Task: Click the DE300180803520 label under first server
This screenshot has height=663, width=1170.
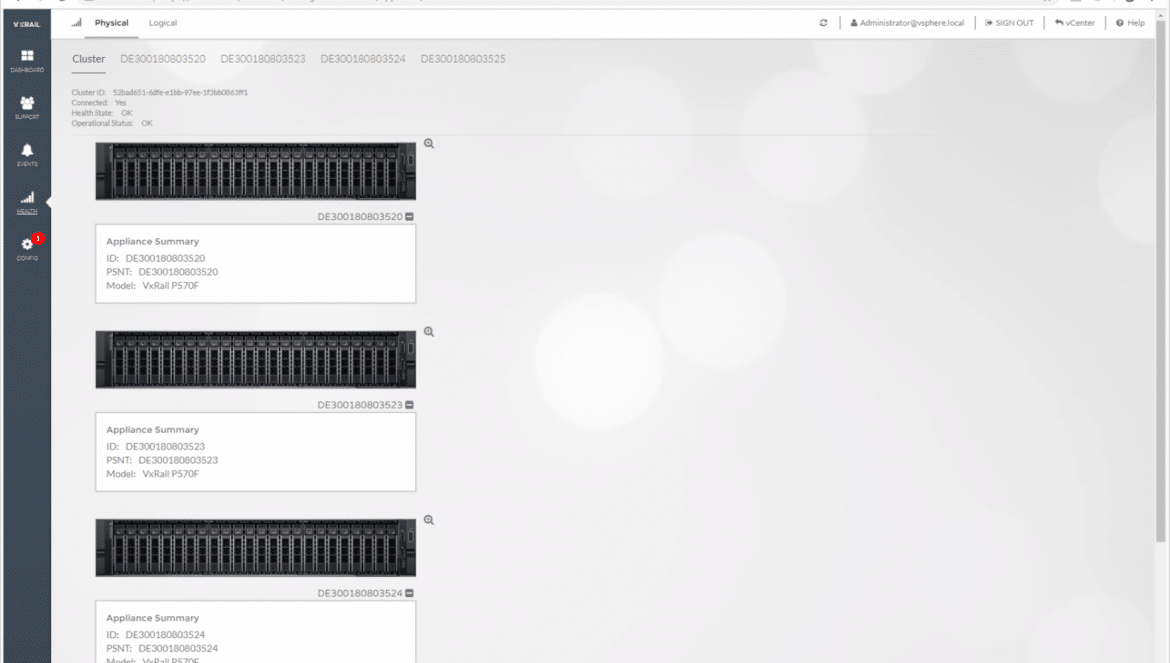Action: pyautogui.click(x=360, y=217)
